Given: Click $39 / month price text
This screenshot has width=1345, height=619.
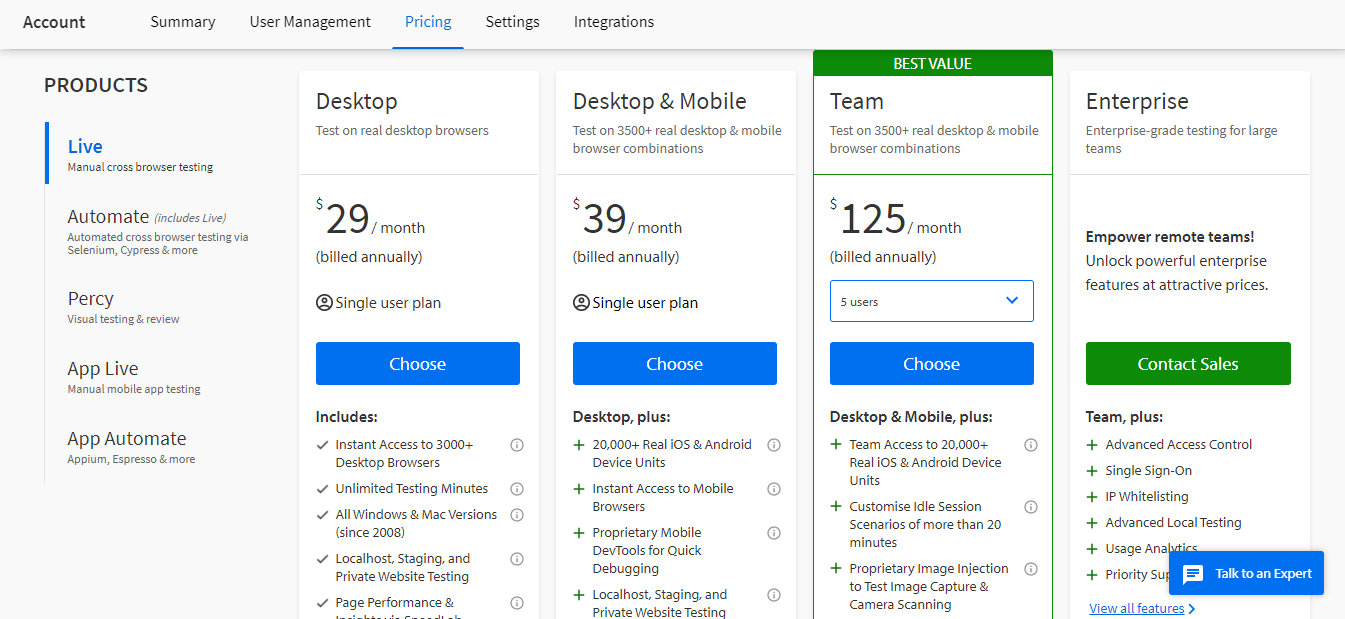Looking at the screenshot, I should point(628,218).
